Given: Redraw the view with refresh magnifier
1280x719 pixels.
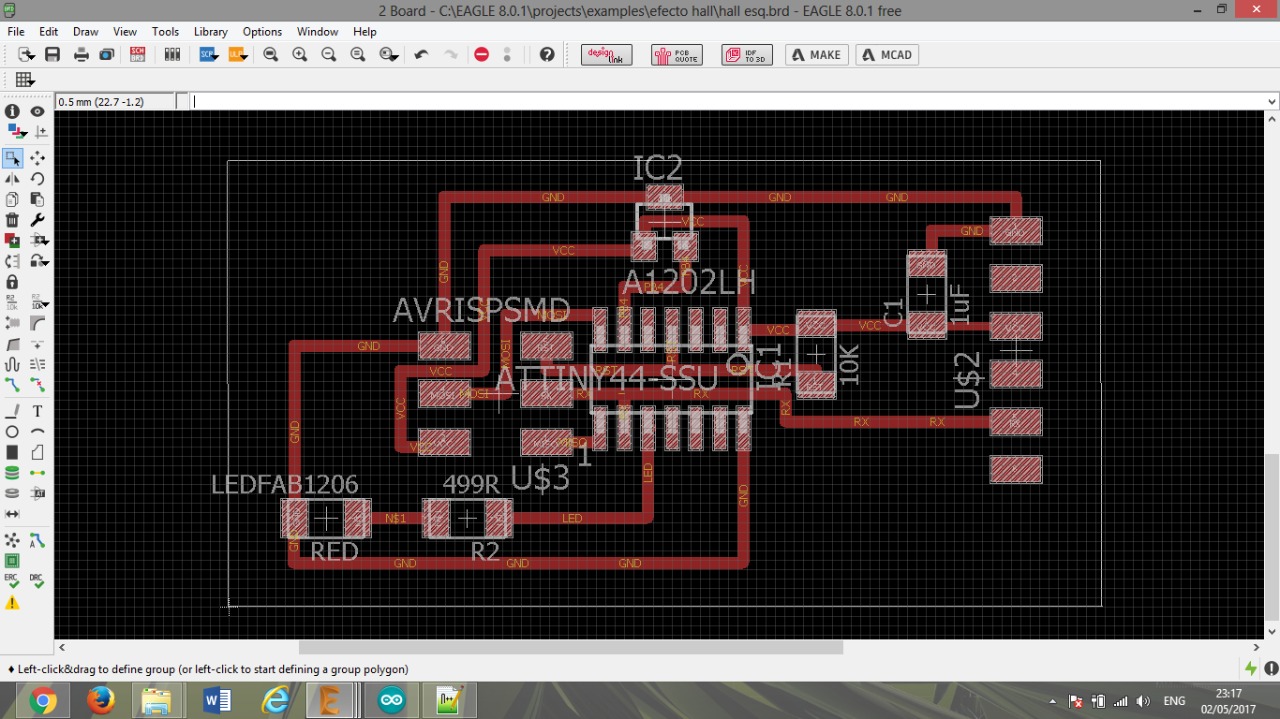Looking at the screenshot, I should point(357,55).
